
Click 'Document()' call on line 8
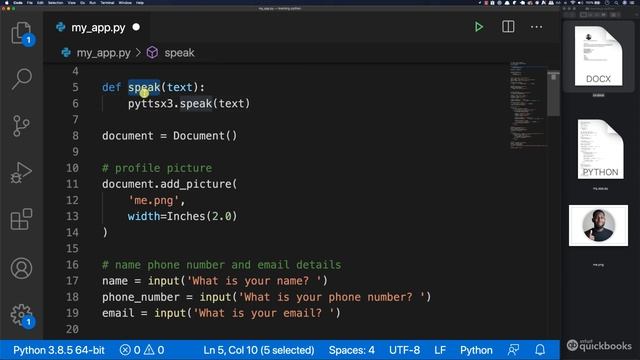click(205, 136)
